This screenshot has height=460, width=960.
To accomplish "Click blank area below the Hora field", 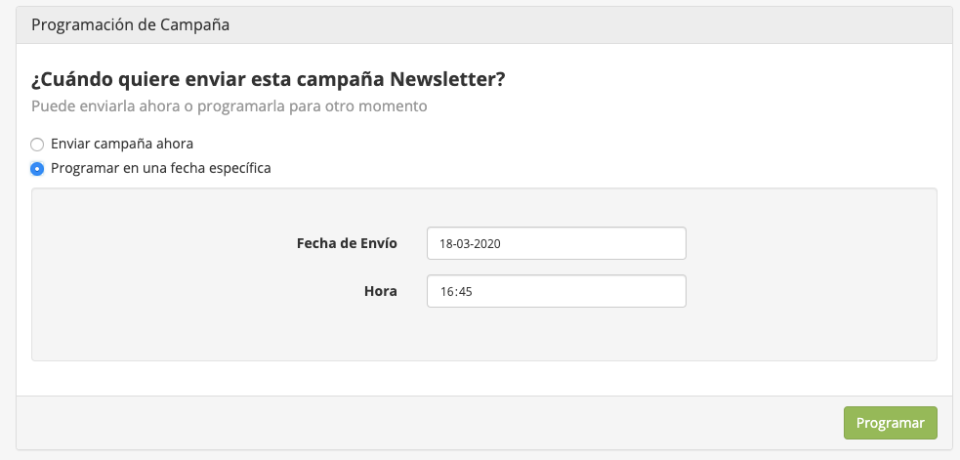I will [x=556, y=335].
